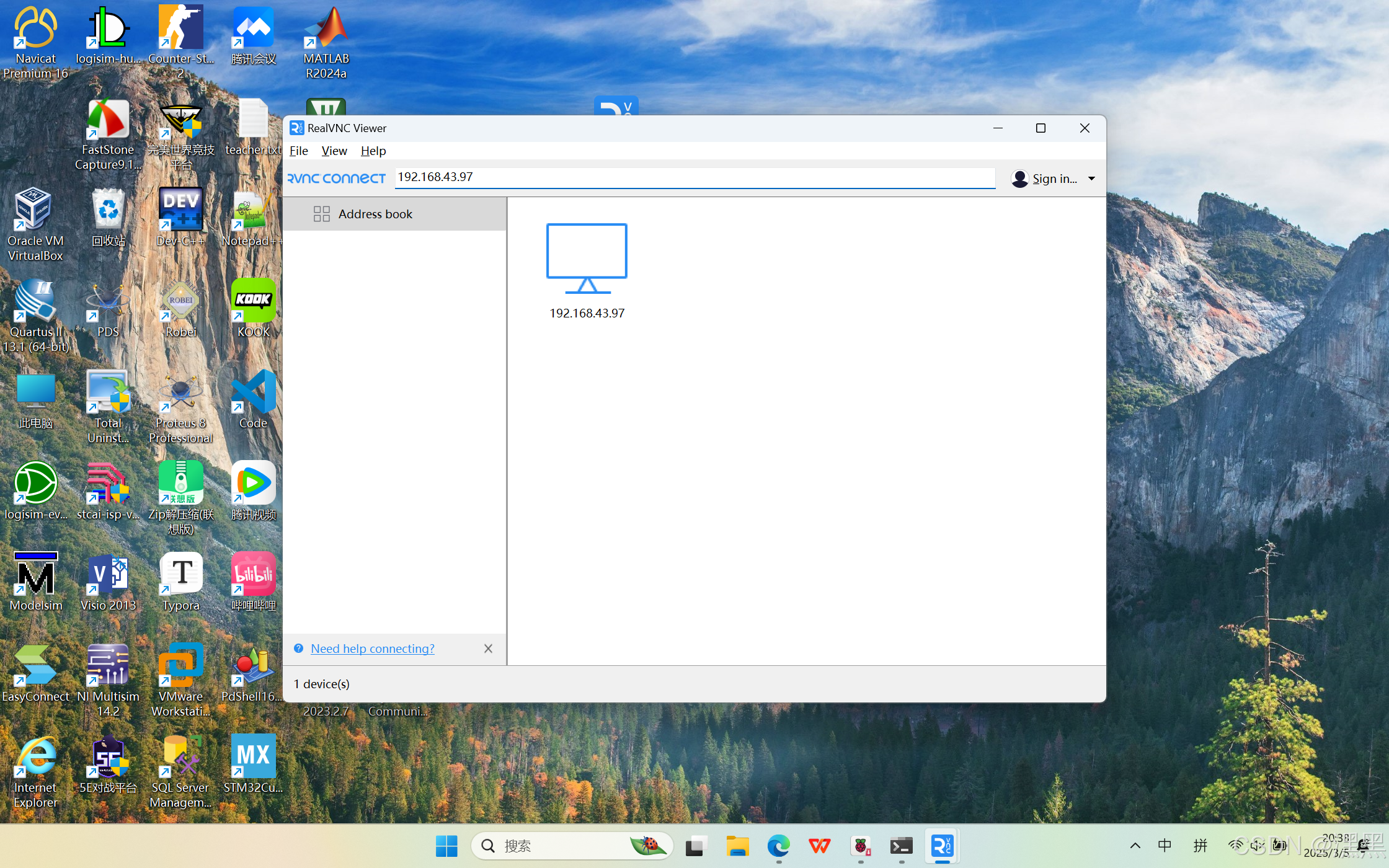Open the File menu

(x=298, y=151)
